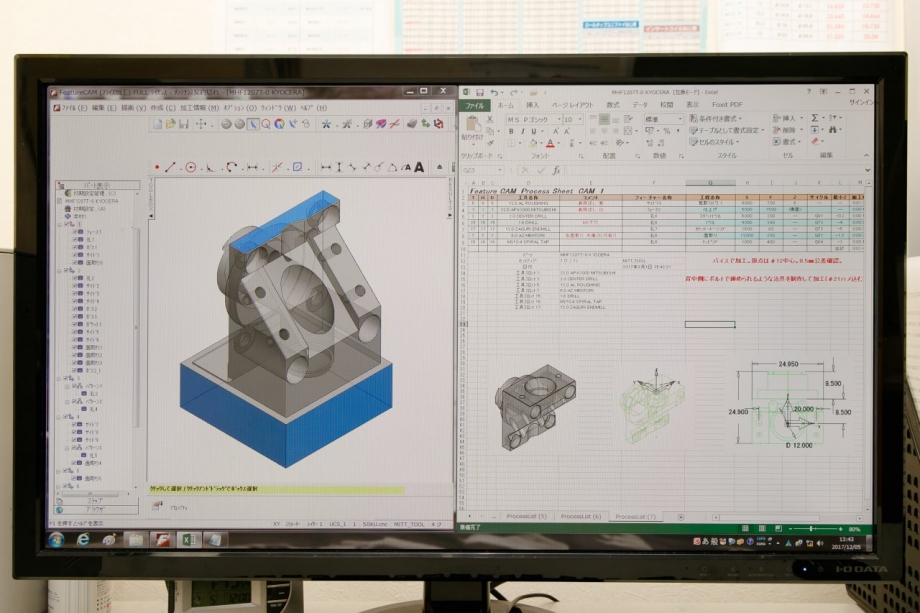
Task: Click the New document icon in FeatureCAM
Action: pos(158,124)
